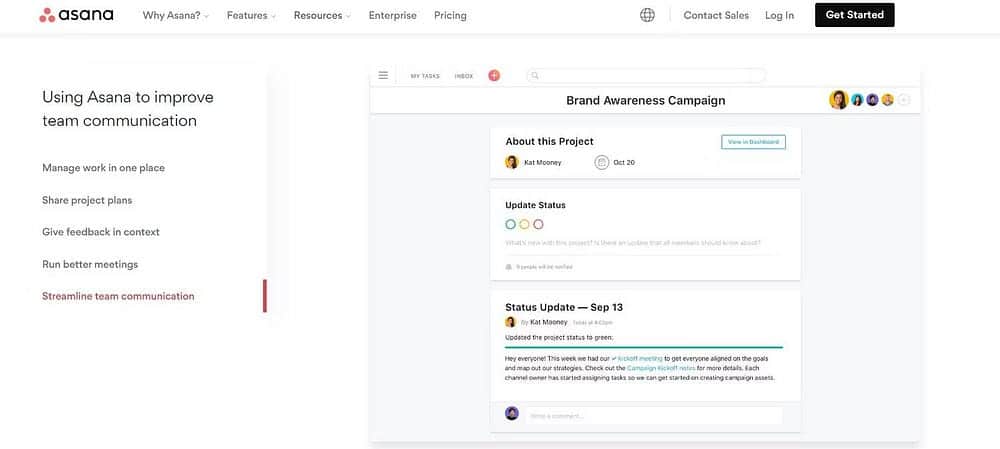Click the third (purple) member avatar
This screenshot has height=449, width=1000.
872,100
